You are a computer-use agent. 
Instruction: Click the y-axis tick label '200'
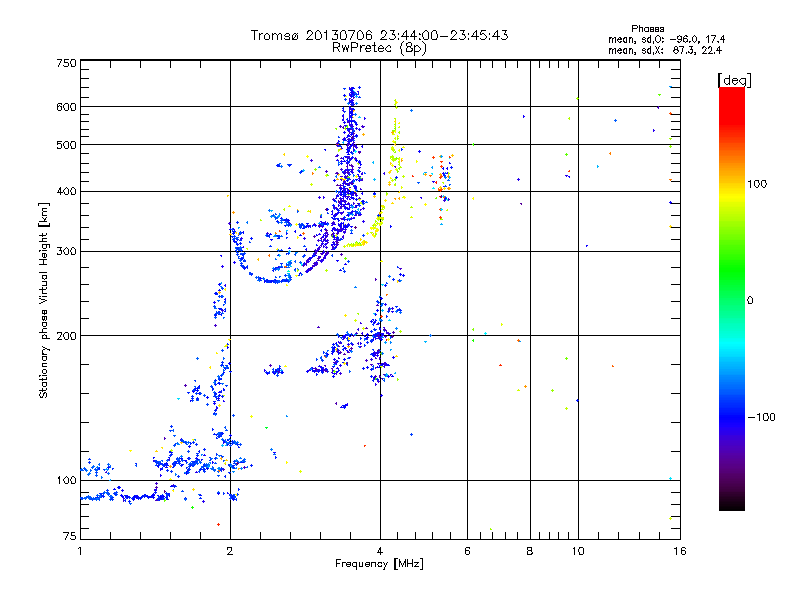[66, 336]
